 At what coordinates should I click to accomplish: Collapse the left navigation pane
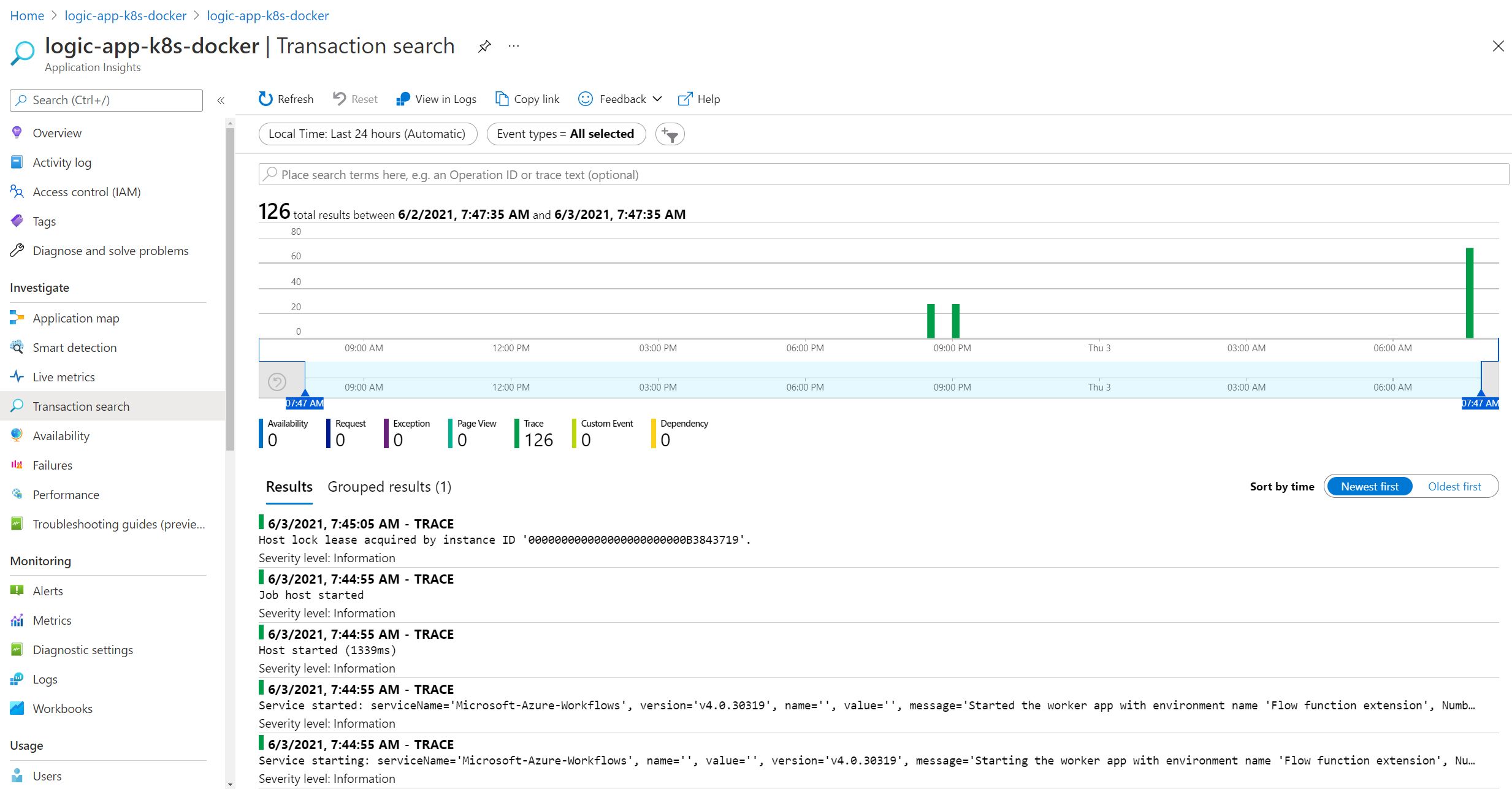click(220, 100)
